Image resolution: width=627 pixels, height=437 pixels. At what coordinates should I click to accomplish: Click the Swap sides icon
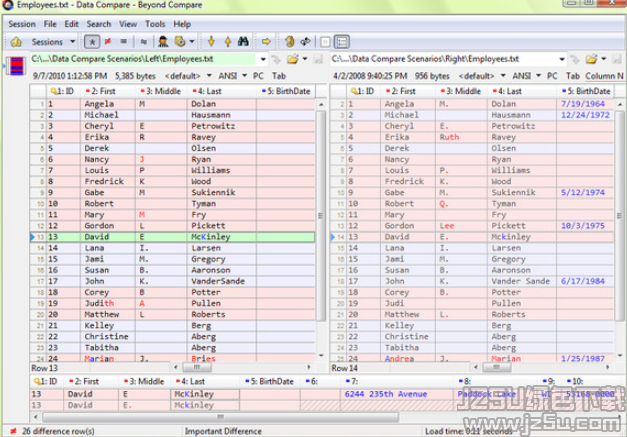pos(306,41)
